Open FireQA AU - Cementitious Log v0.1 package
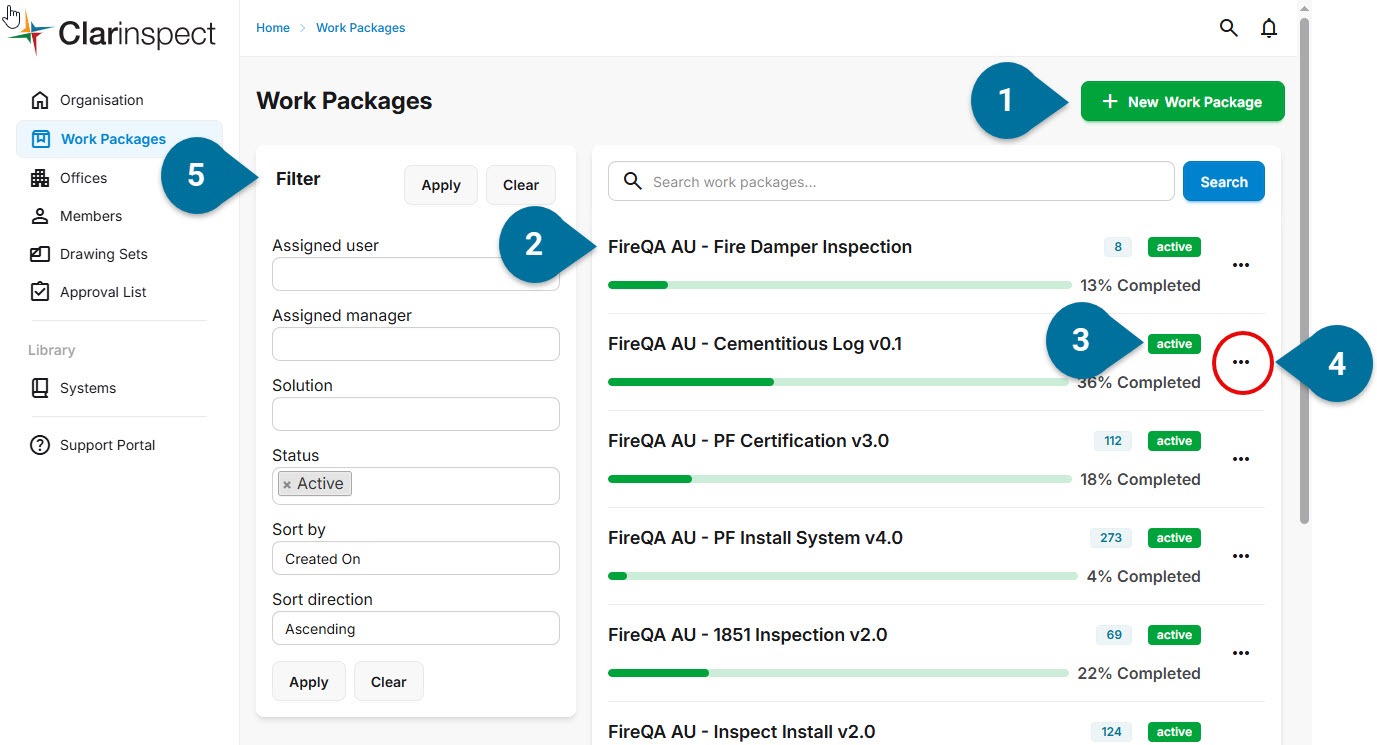The height and width of the screenshot is (745, 1377). coord(755,344)
